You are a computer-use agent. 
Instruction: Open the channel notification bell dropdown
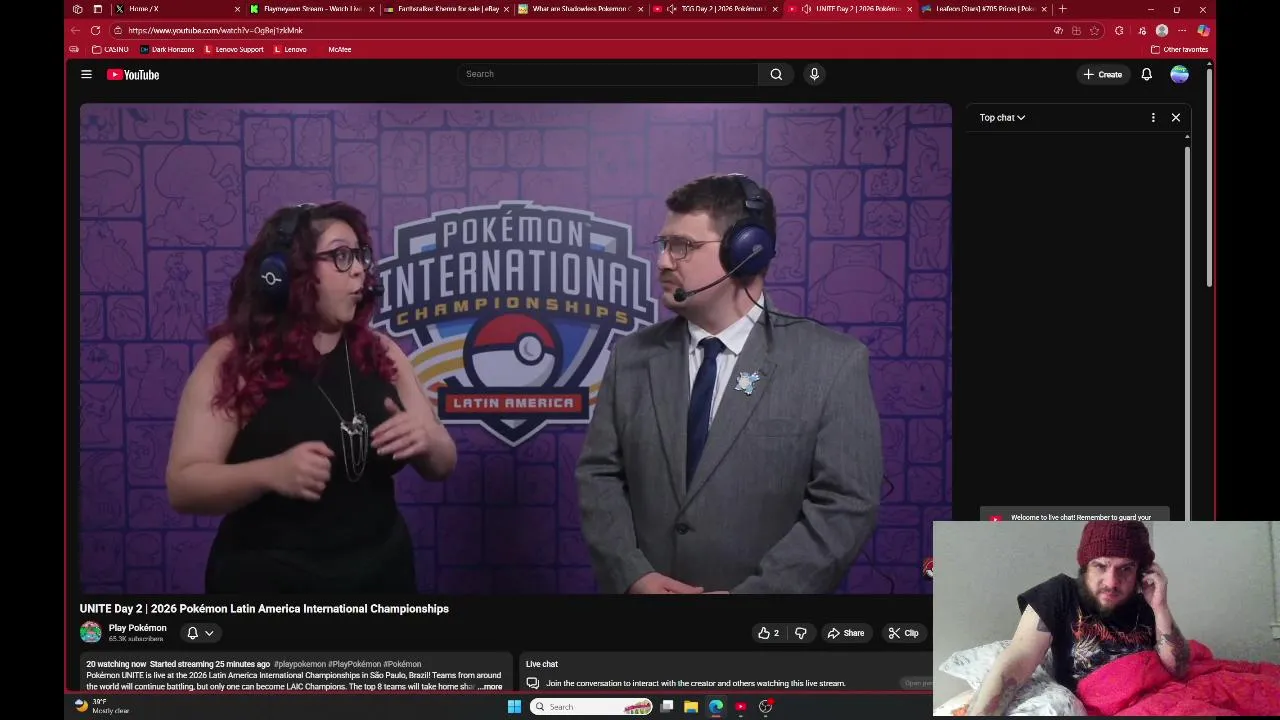200,633
